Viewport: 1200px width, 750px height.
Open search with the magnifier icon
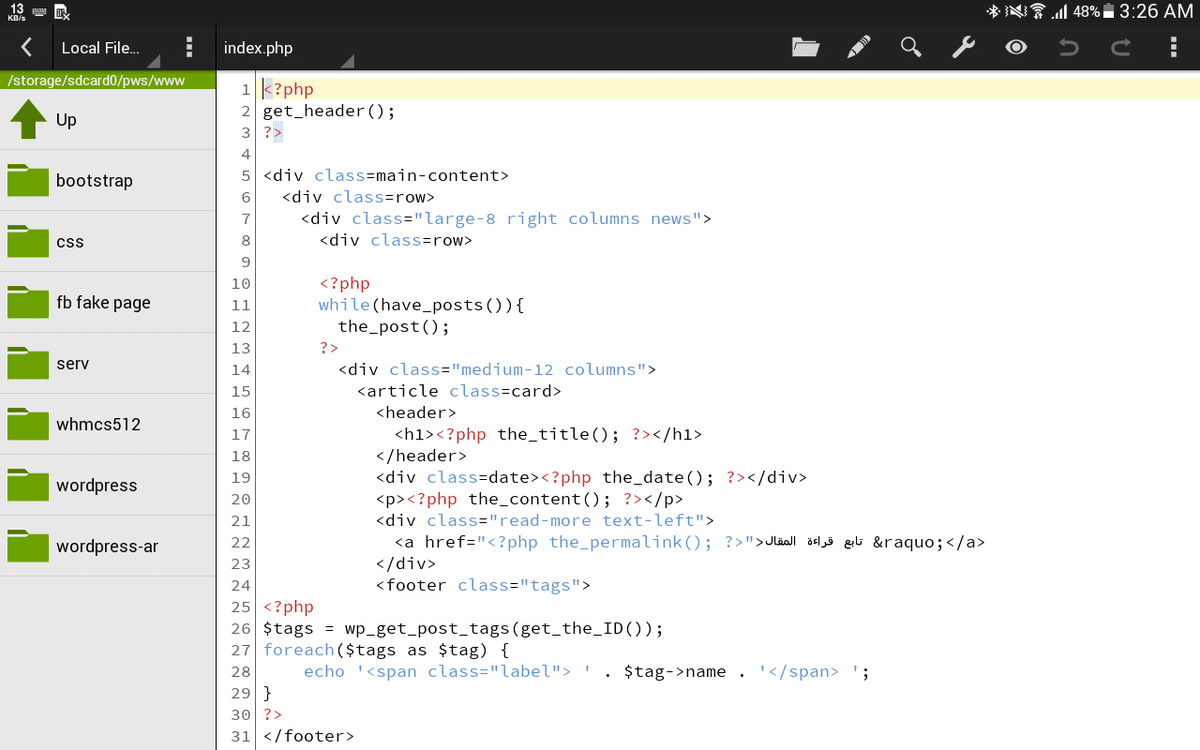pos(910,47)
